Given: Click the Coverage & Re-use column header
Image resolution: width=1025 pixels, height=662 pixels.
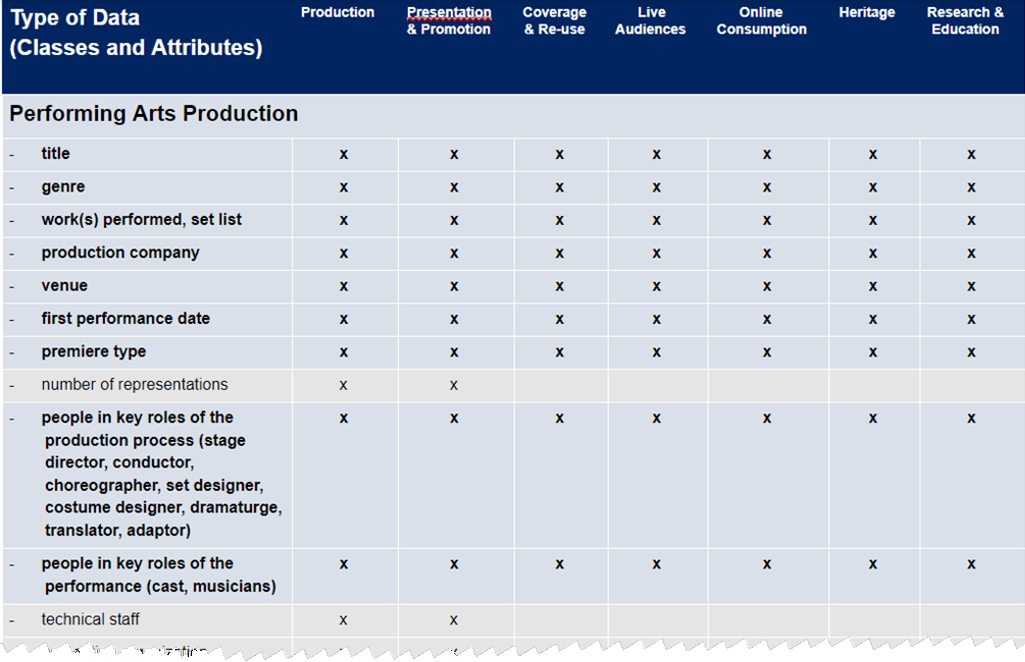Looking at the screenshot, I should tap(554, 20).
